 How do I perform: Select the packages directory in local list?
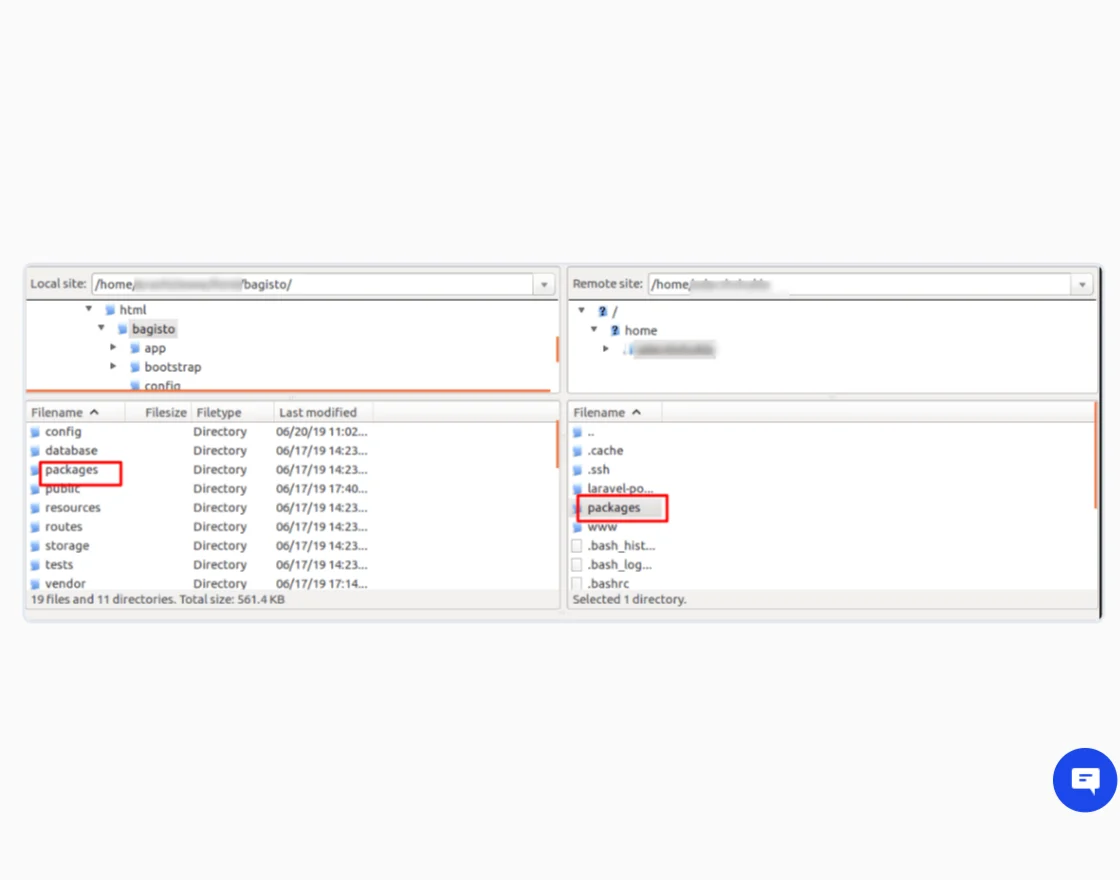tap(71, 469)
